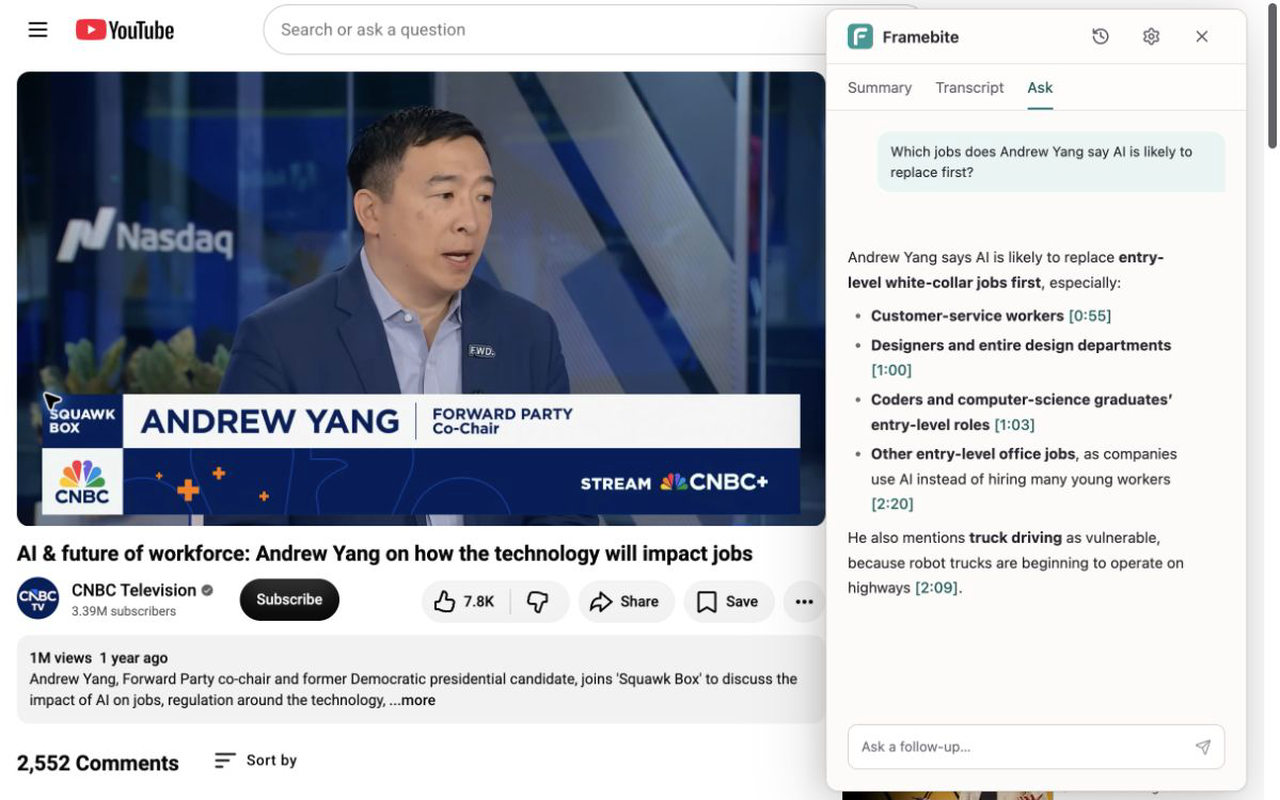Jump to timestamp 1:00

pyautogui.click(x=891, y=370)
